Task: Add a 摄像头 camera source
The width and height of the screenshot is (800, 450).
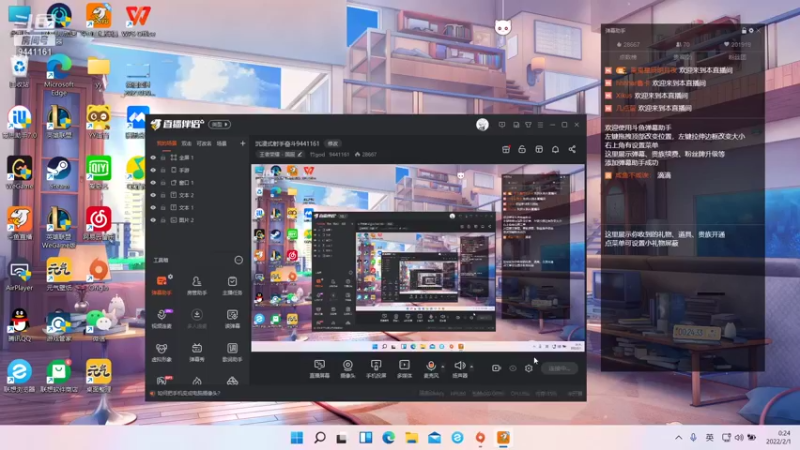Action: (x=347, y=368)
